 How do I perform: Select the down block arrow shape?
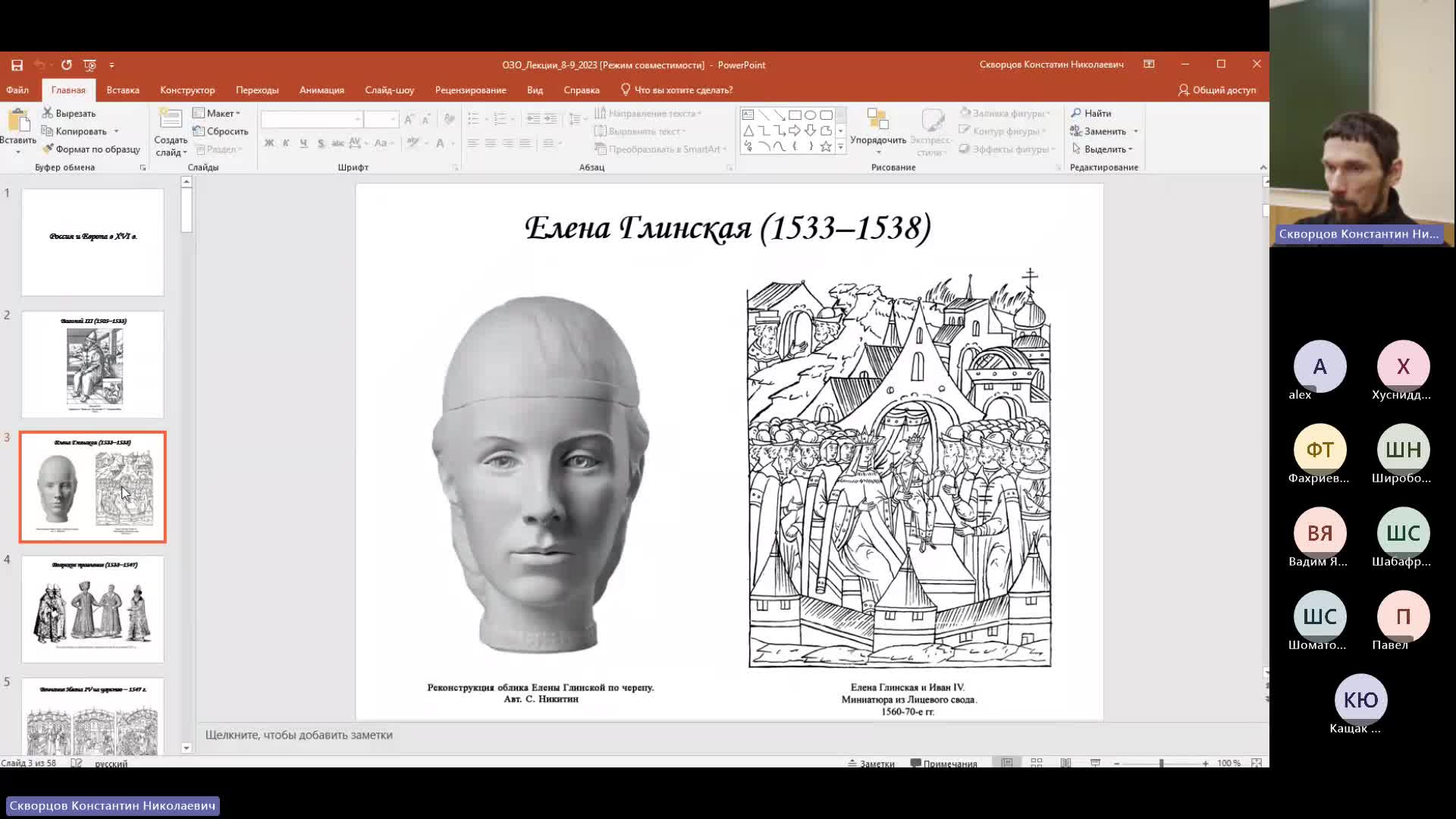(810, 131)
